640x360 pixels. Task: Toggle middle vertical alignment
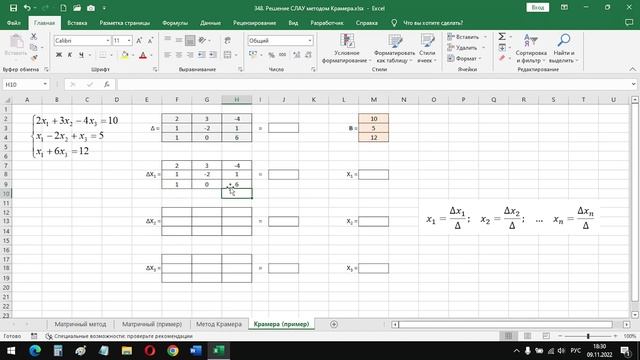pyautogui.click(x=179, y=40)
